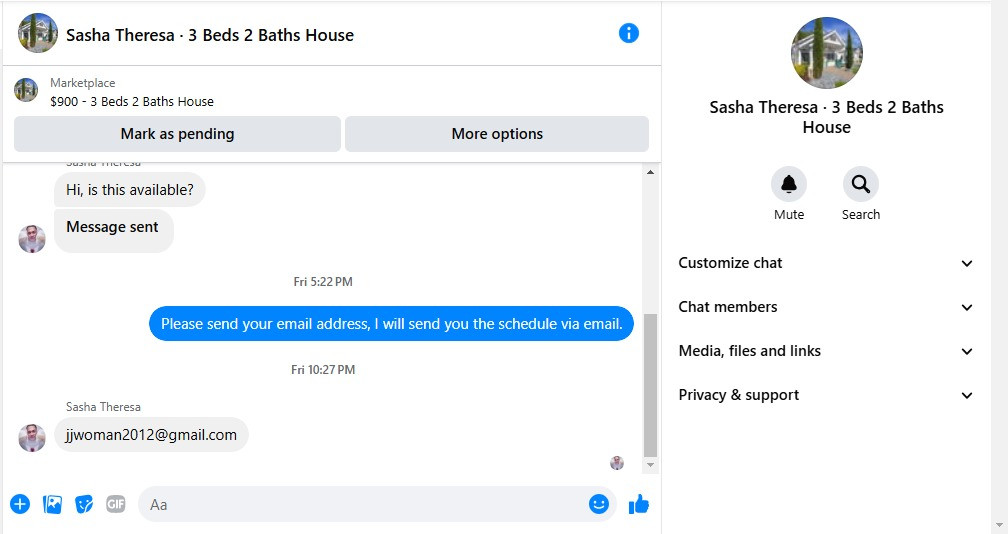Click the chat scrollbar down arrow
This screenshot has width=1008, height=534.
coord(651,465)
